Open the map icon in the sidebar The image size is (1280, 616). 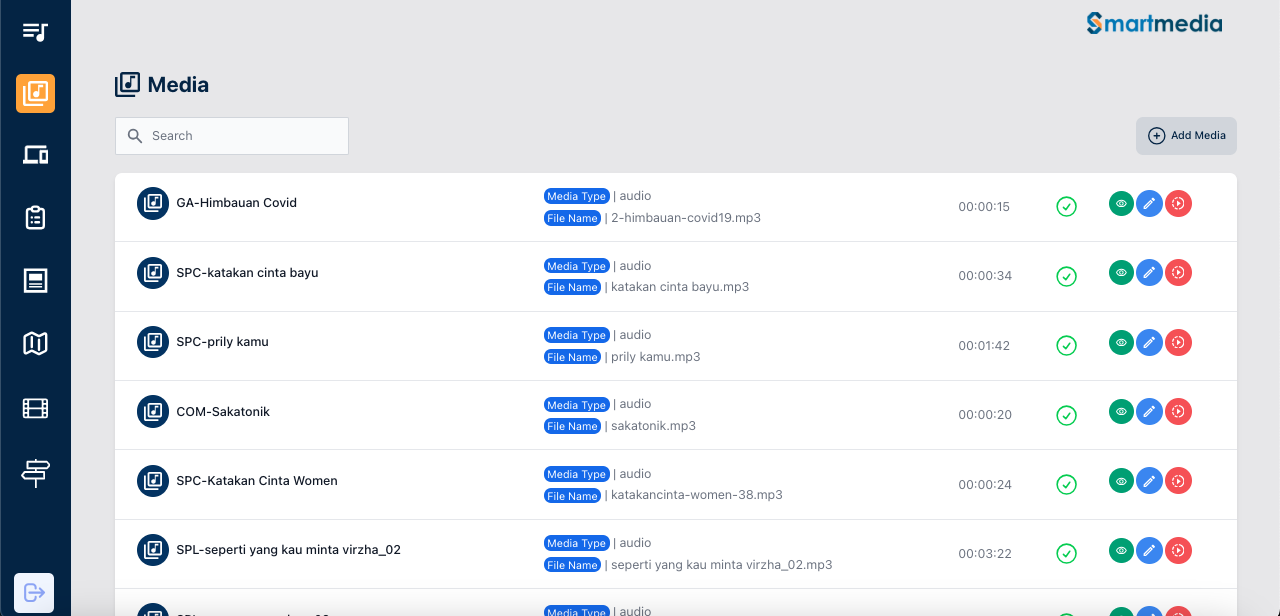click(35, 344)
